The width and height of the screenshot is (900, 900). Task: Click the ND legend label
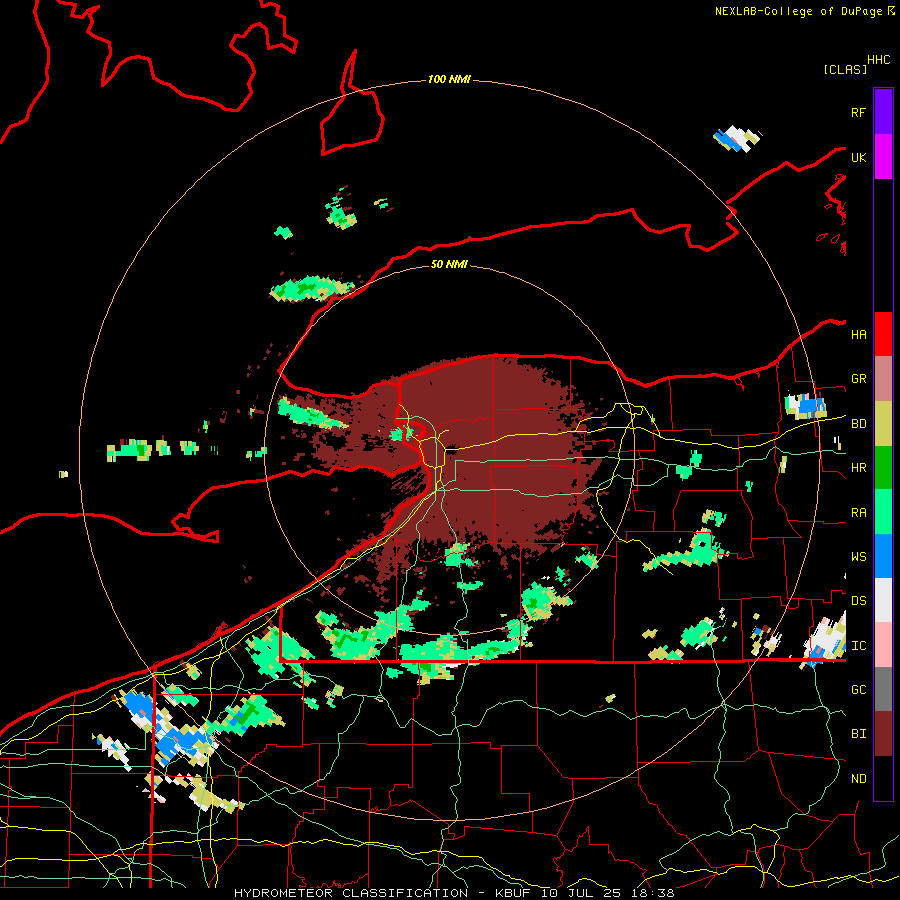tap(858, 779)
